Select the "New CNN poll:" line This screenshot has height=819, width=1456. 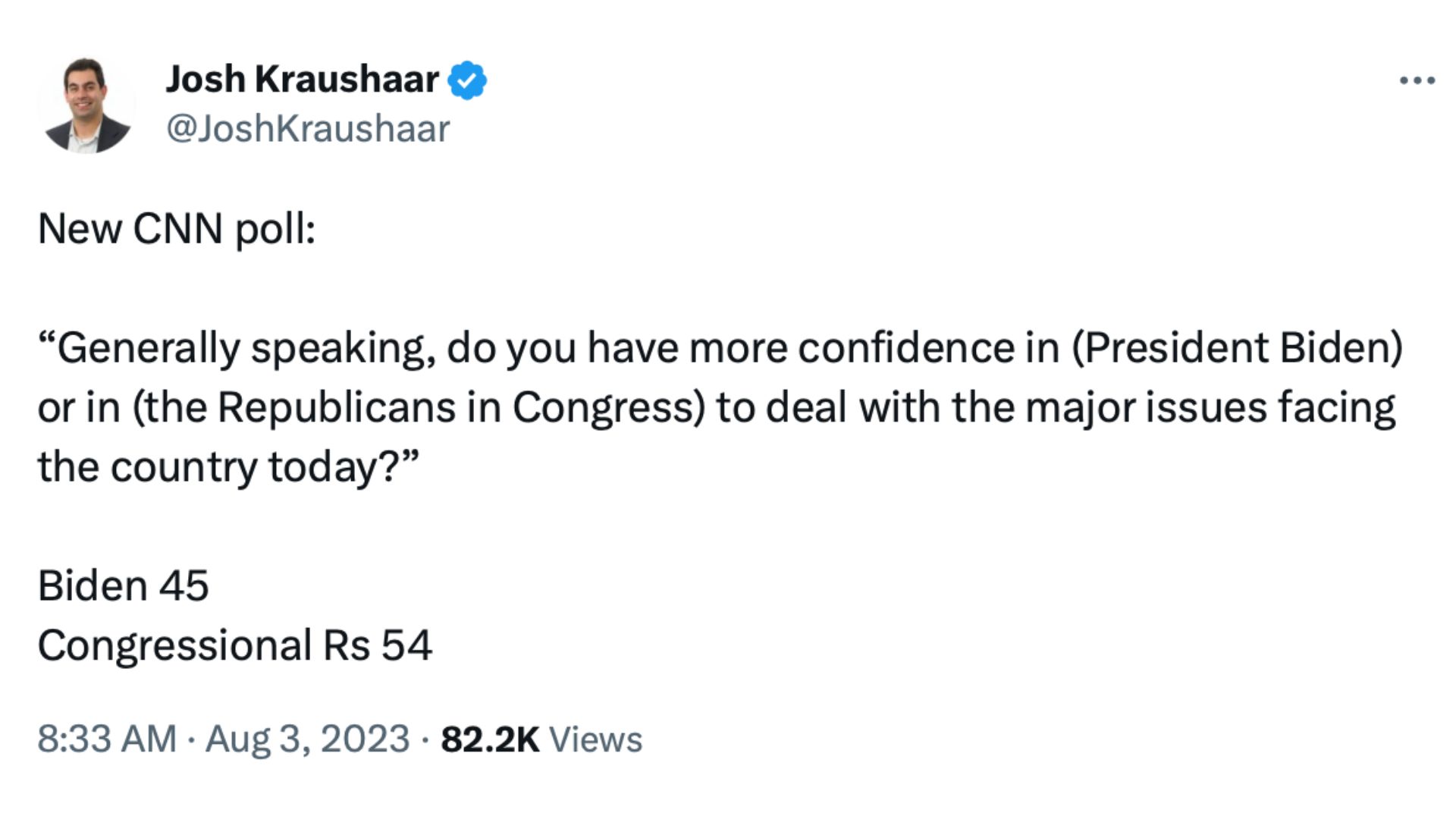point(176,228)
